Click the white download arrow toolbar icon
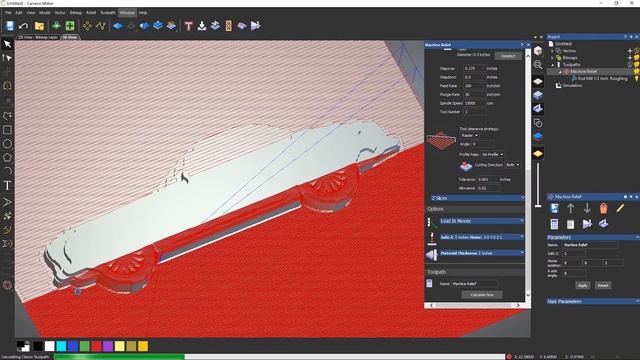Screen dimensions: 640x360 [202, 26]
